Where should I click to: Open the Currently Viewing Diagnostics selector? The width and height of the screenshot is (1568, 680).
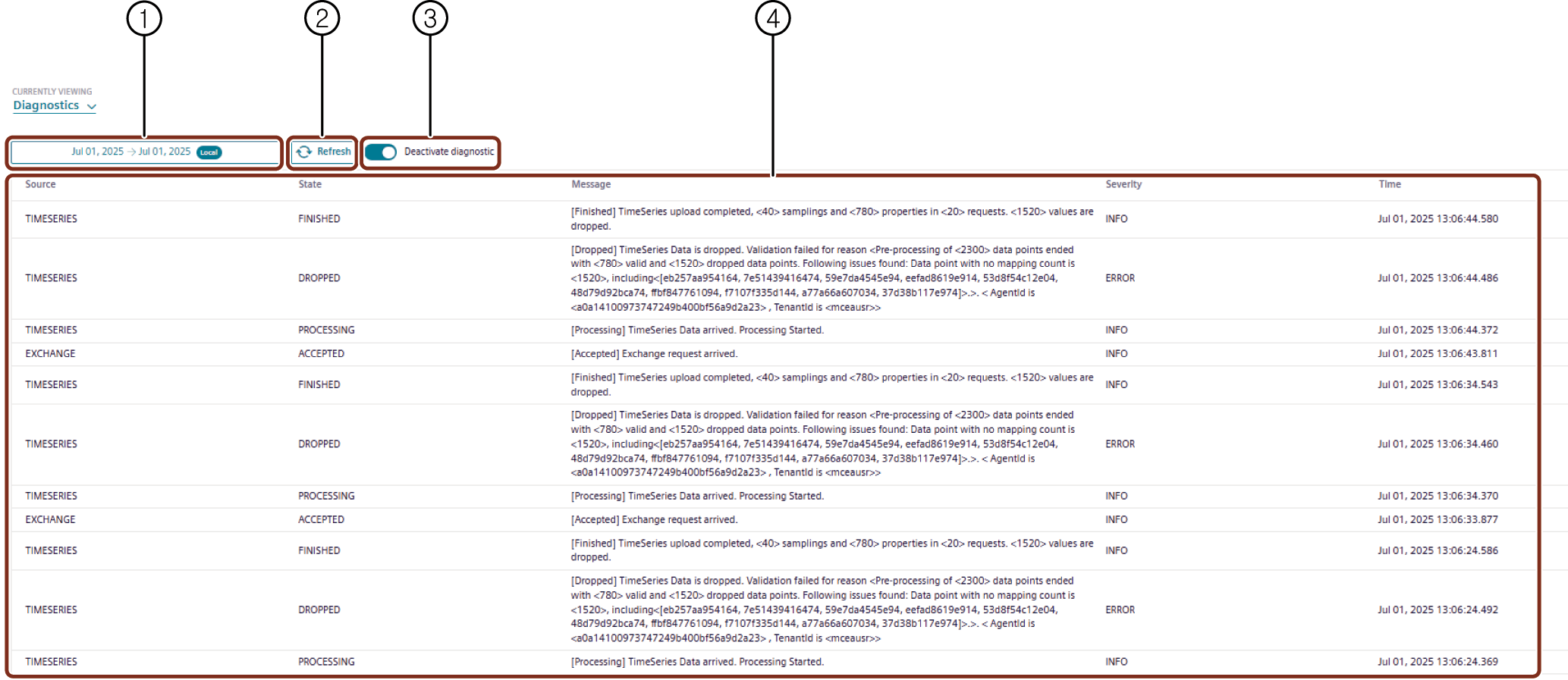coord(47,105)
